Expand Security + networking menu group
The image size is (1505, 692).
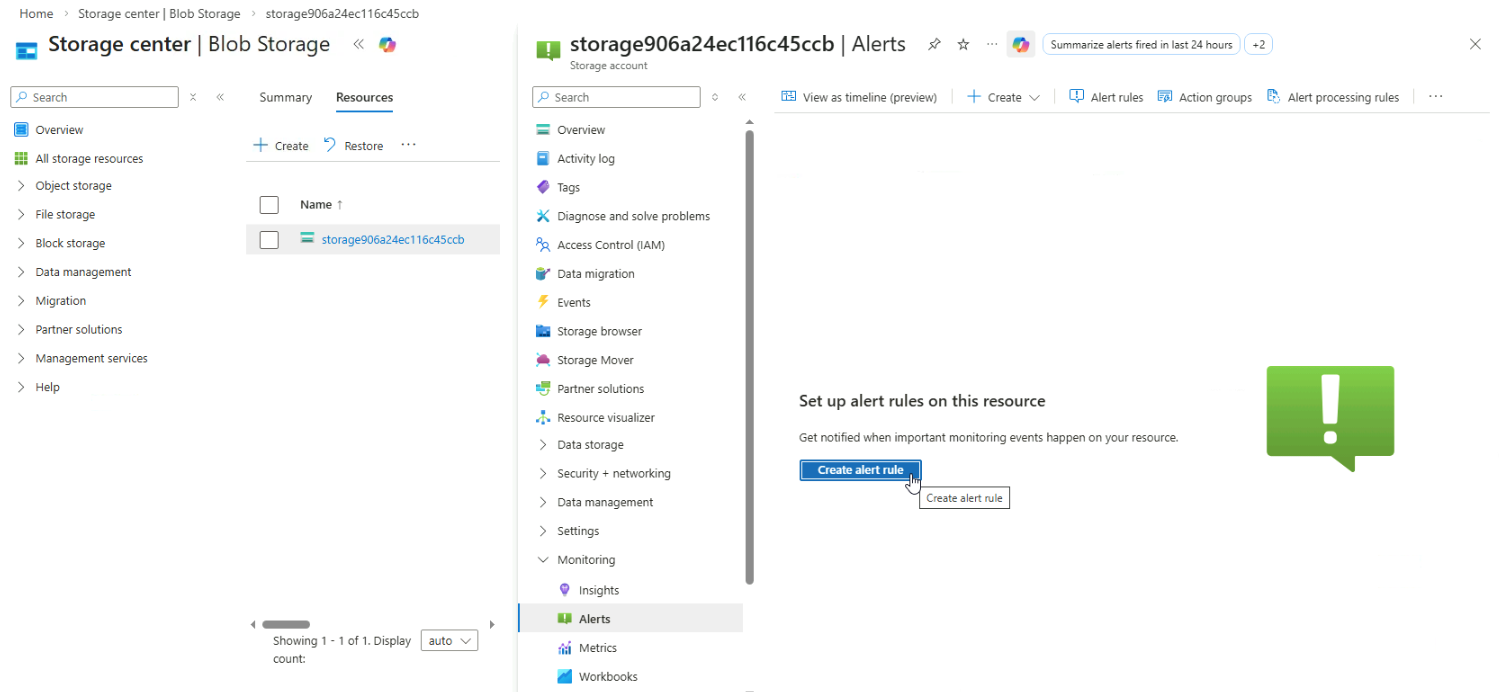(x=543, y=474)
